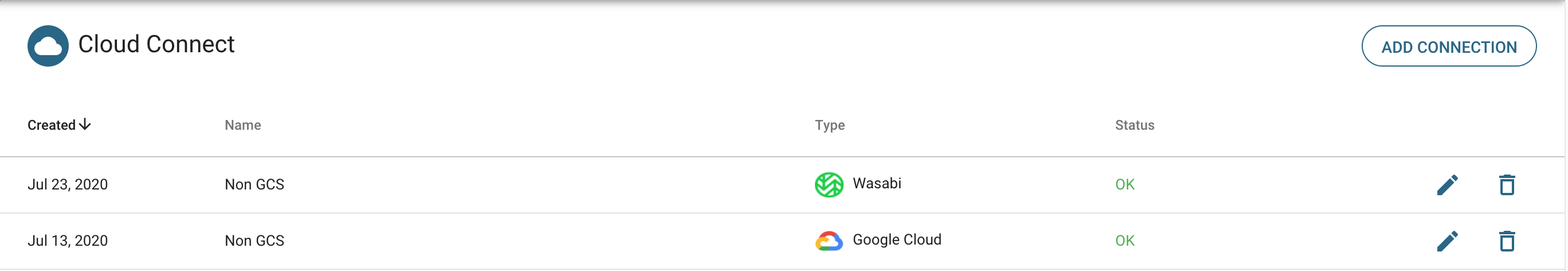Image resolution: width=1568 pixels, height=271 pixels.
Task: Add a new connection
Action: tap(1448, 47)
